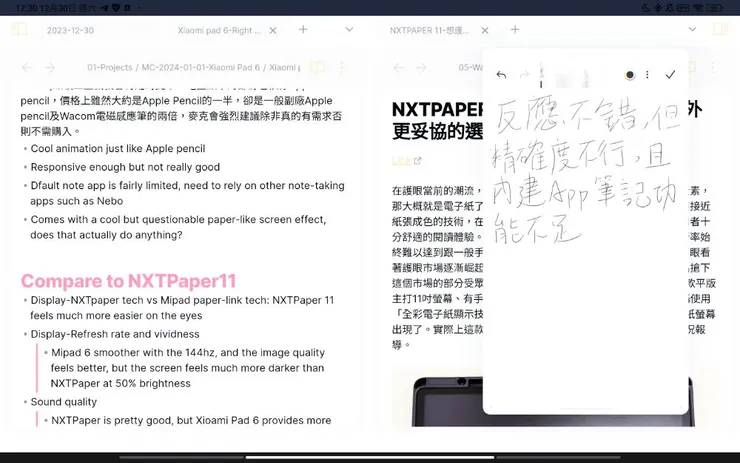
Task: Open the Link under the NXTPAPER title
Action: (x=406, y=160)
